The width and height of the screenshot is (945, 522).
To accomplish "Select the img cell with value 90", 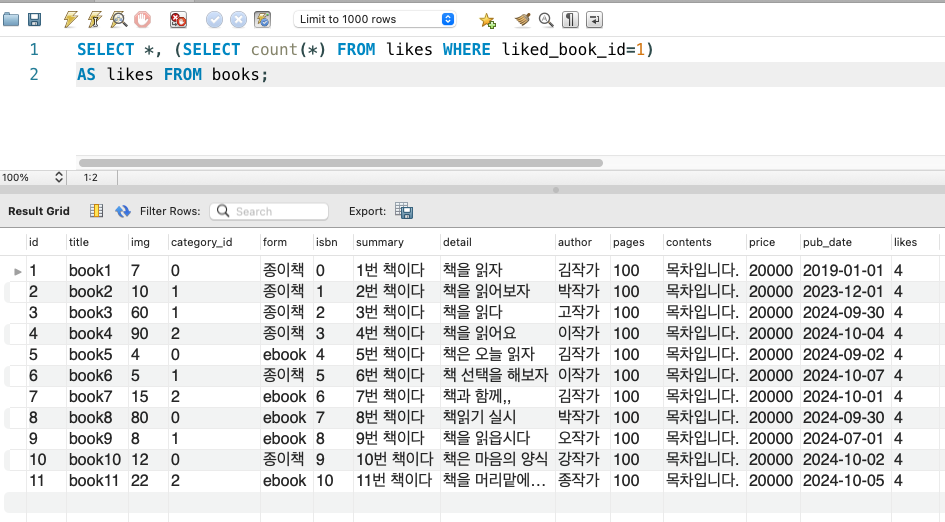I will tap(140, 333).
